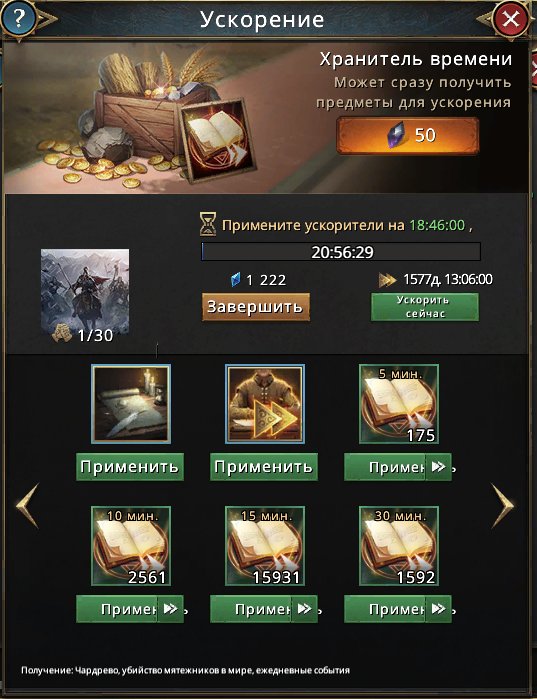537x699 pixels.
Task: Select the golden double-arrow worker item icon
Action: point(265,404)
